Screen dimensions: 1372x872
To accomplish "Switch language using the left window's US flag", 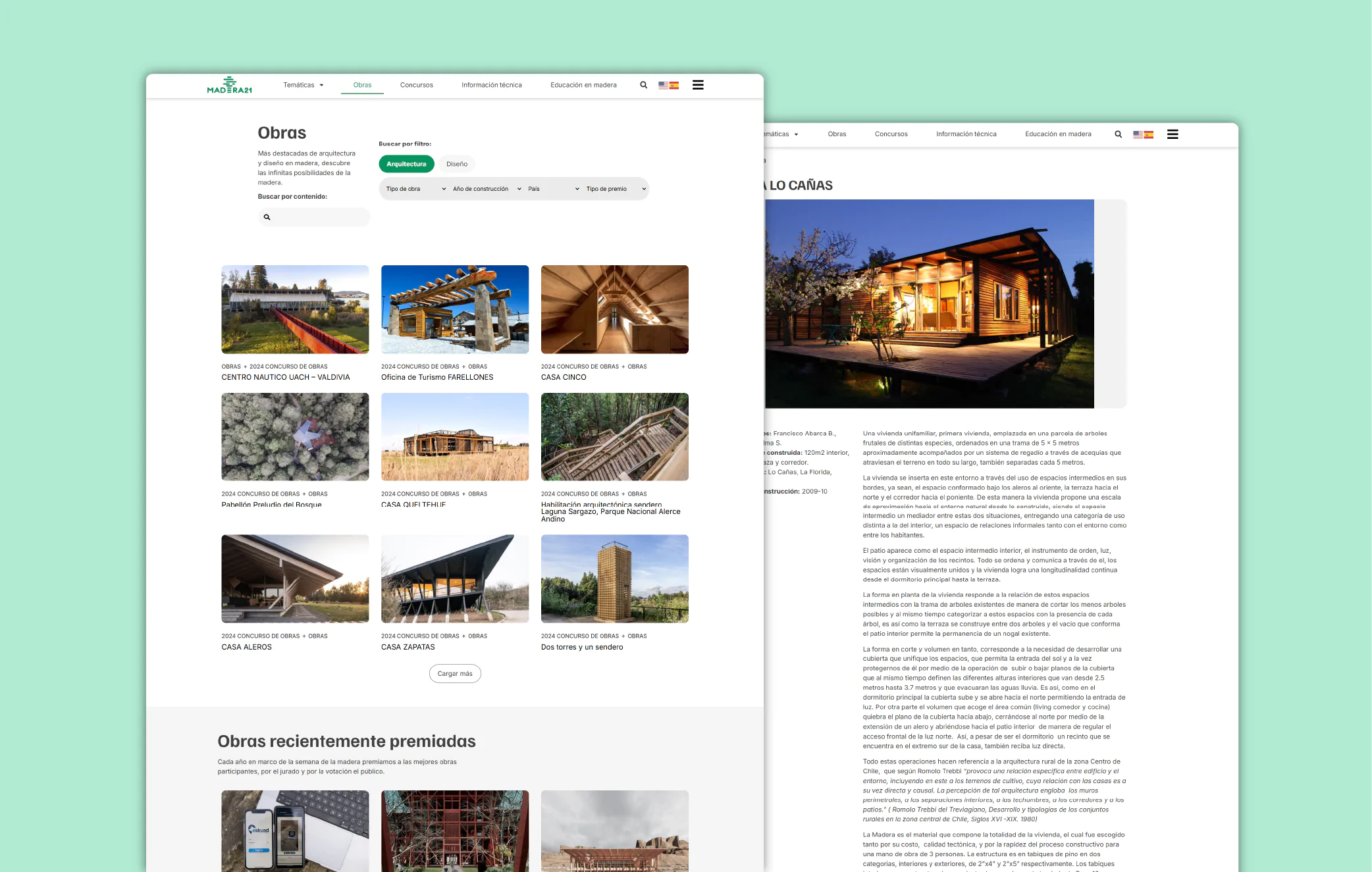I will [x=663, y=85].
